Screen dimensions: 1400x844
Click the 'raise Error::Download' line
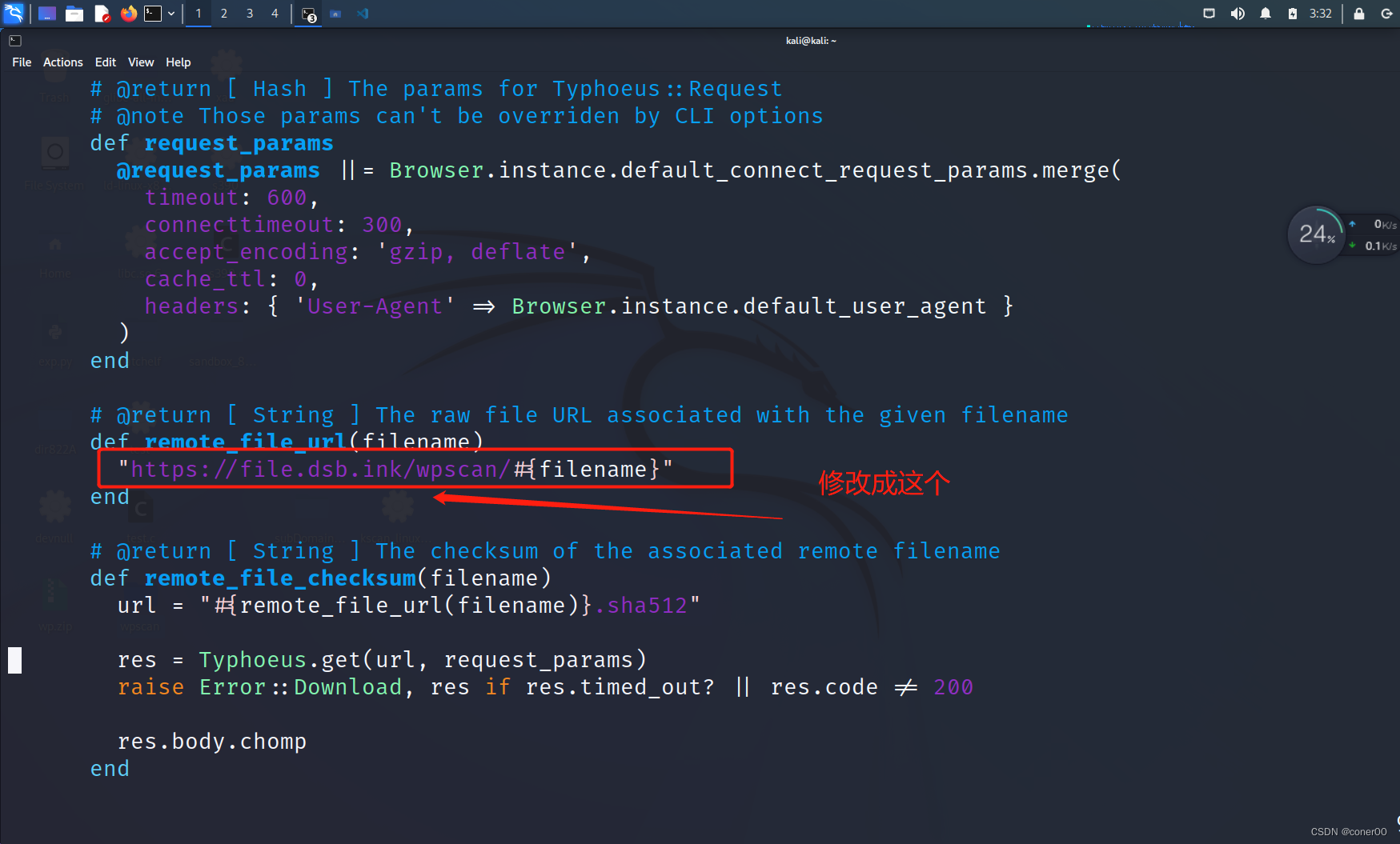(545, 687)
